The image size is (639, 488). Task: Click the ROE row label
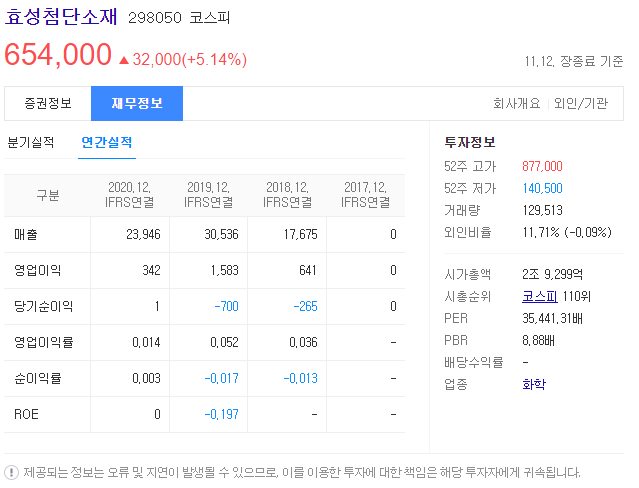(x=26, y=414)
